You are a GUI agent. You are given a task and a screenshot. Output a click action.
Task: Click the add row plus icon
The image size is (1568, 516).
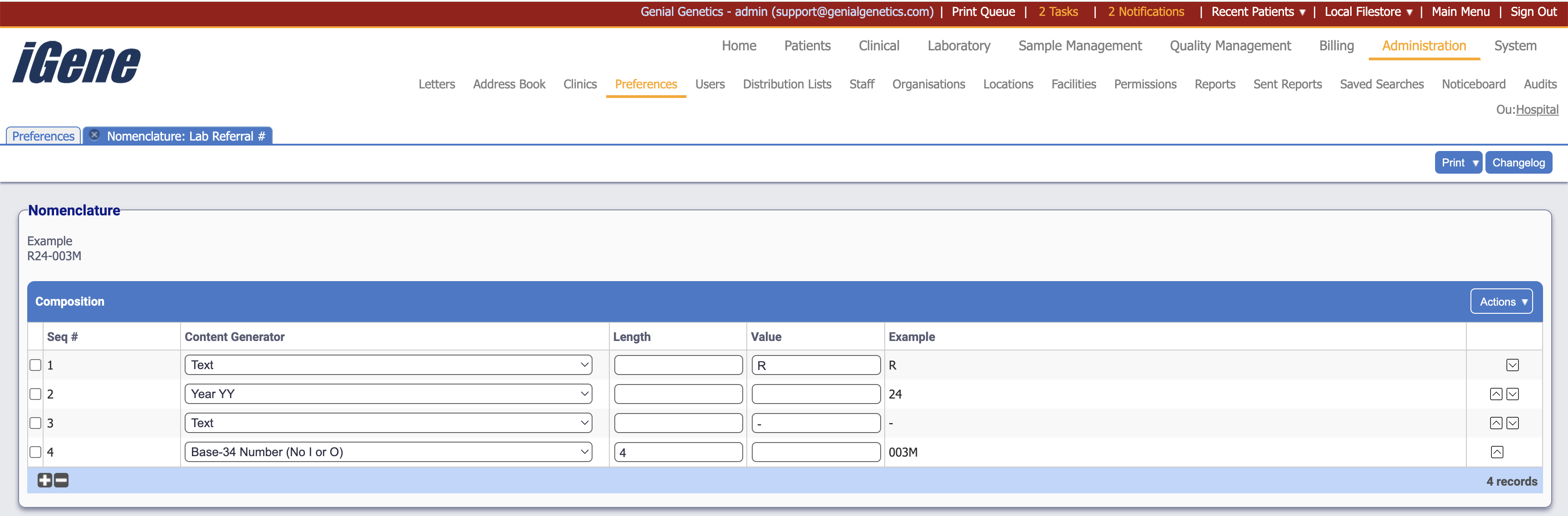click(x=44, y=481)
